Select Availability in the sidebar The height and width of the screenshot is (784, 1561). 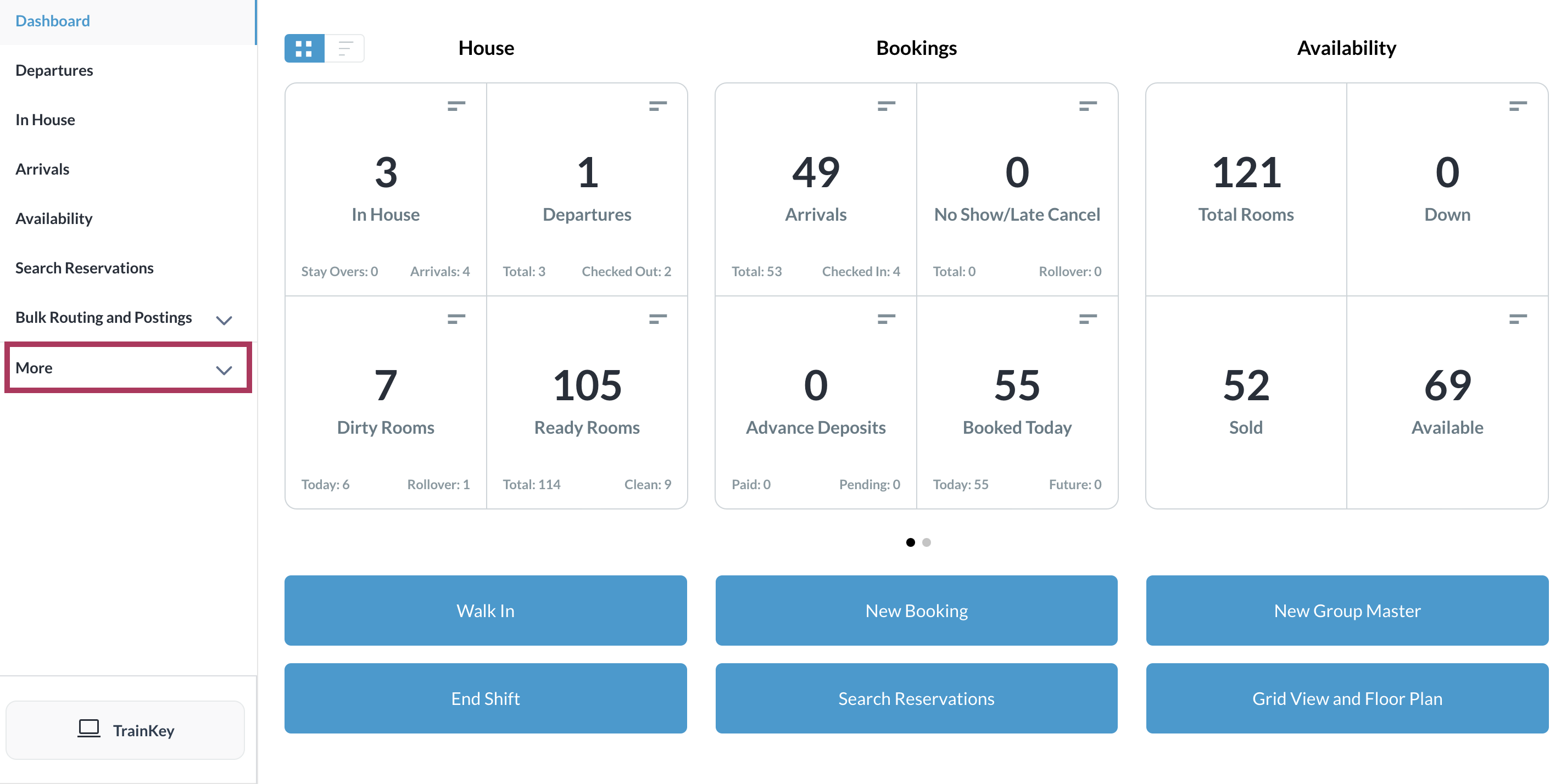coord(54,219)
